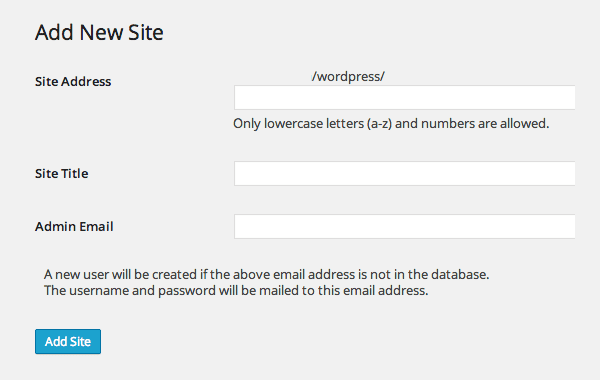Click the word 'database' in the notice
600x380 pixels.
[x=460, y=274]
